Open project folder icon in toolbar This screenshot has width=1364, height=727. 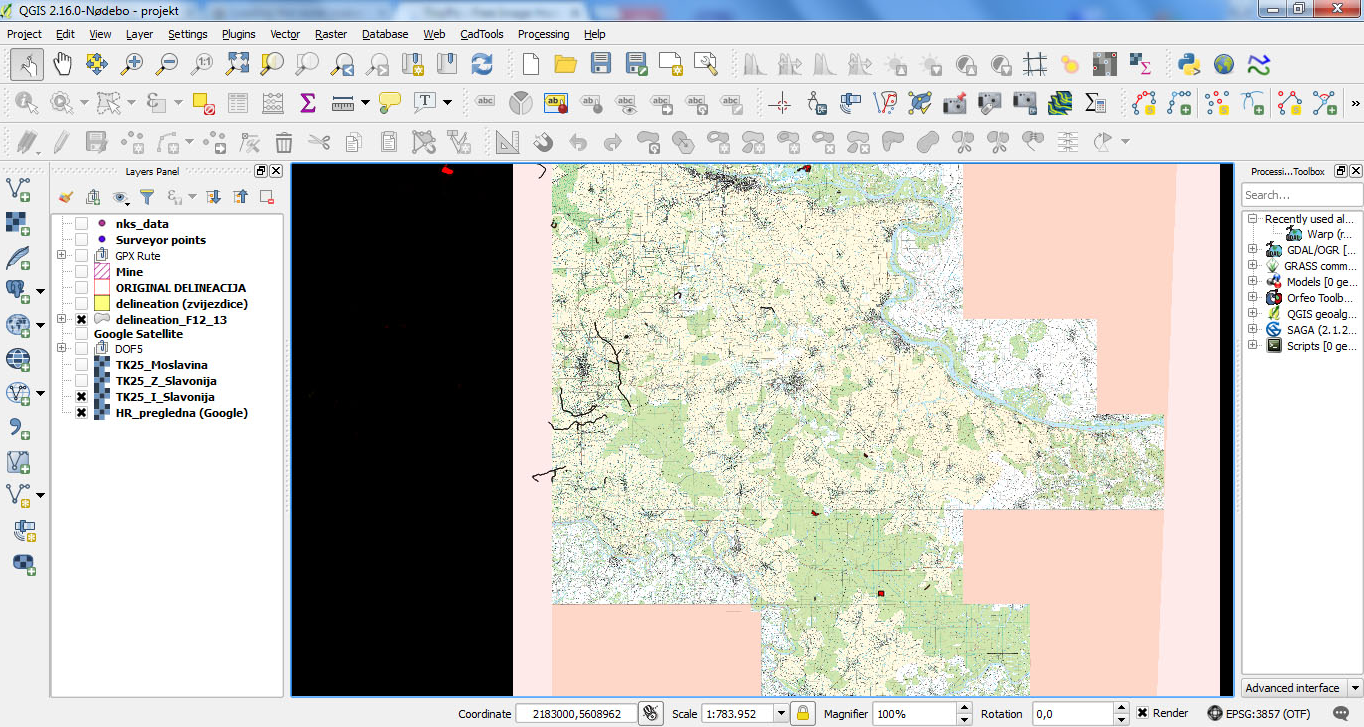tap(565, 64)
